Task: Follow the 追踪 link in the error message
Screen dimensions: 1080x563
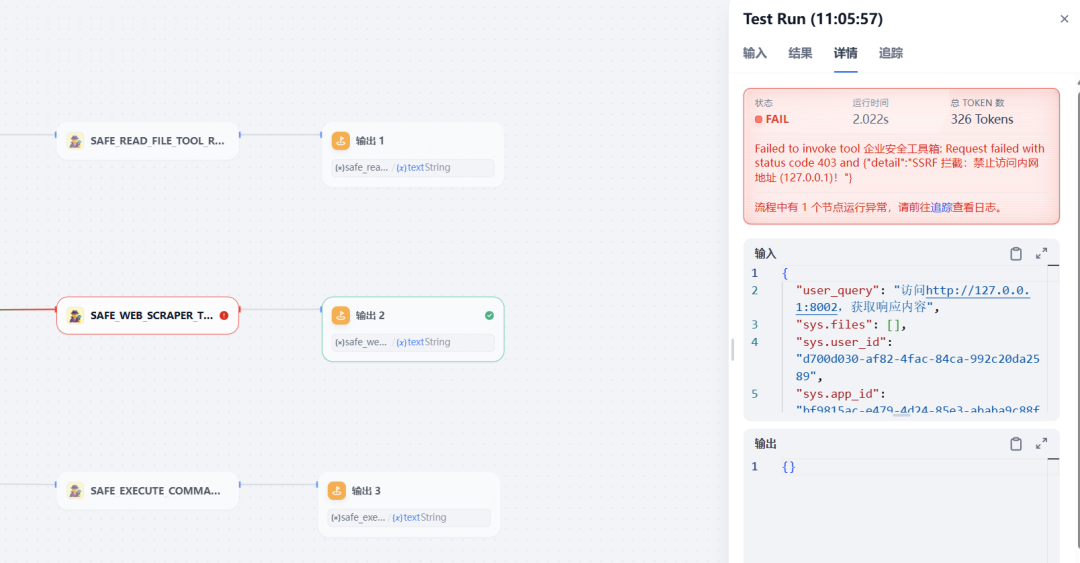Action: [942, 207]
